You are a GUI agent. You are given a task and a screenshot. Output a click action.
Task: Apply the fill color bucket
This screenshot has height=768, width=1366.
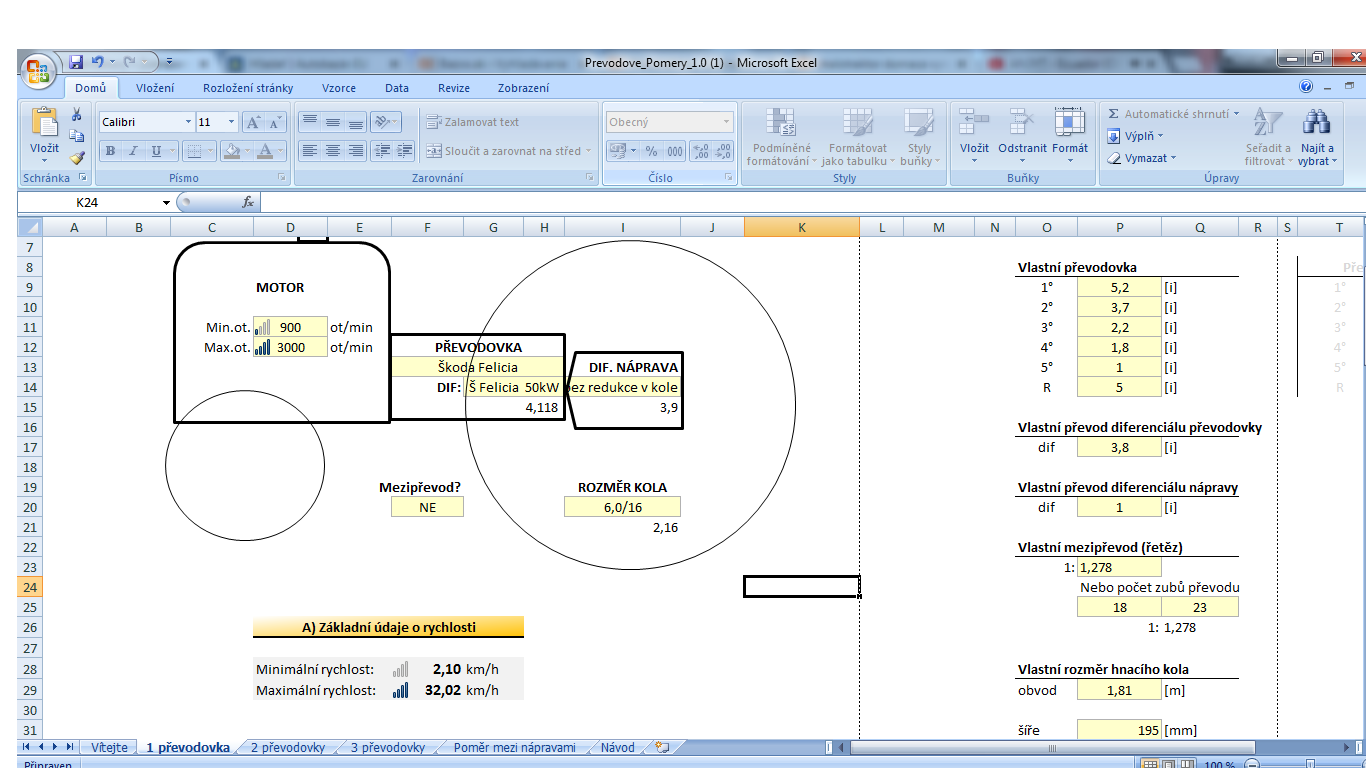[x=232, y=151]
